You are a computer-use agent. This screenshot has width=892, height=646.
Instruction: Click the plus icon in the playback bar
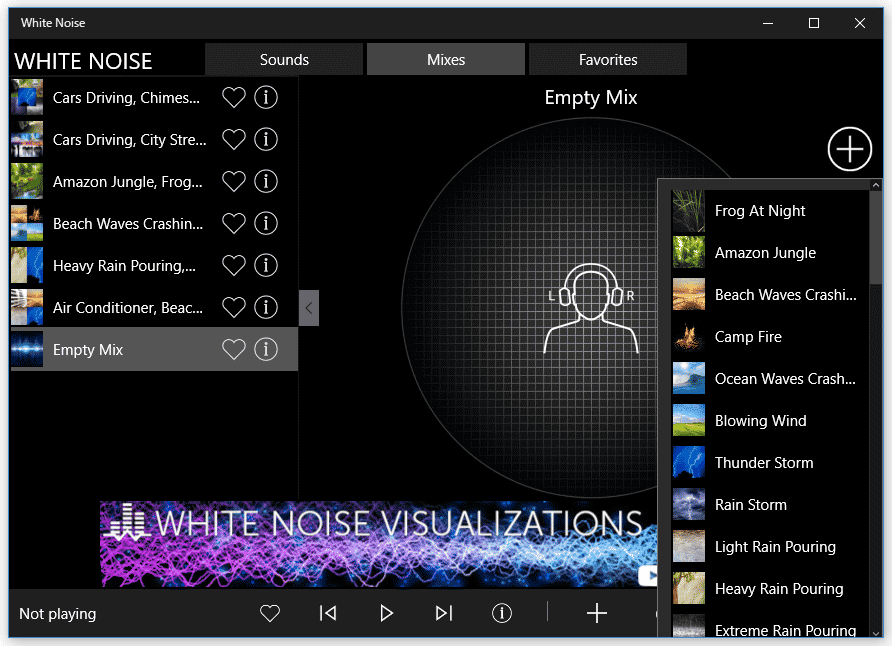[x=597, y=613]
